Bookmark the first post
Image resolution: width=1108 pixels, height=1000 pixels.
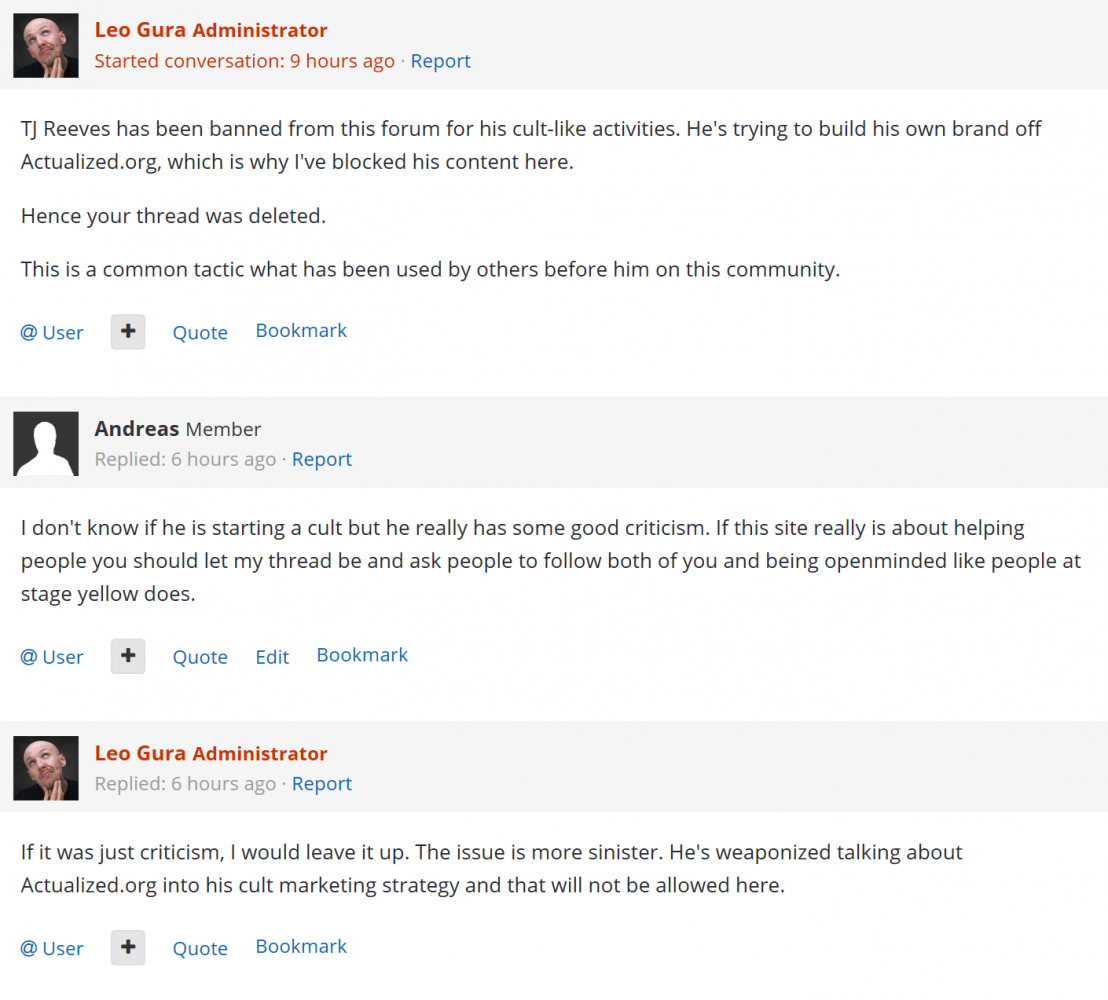(x=301, y=331)
